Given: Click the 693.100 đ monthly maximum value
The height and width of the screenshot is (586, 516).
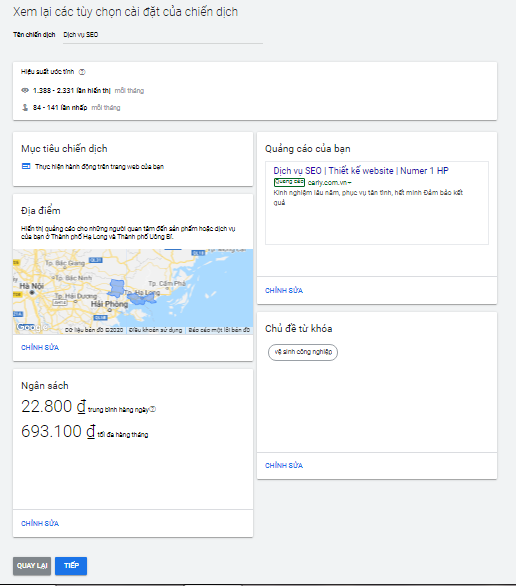Looking at the screenshot, I should (x=58, y=431).
